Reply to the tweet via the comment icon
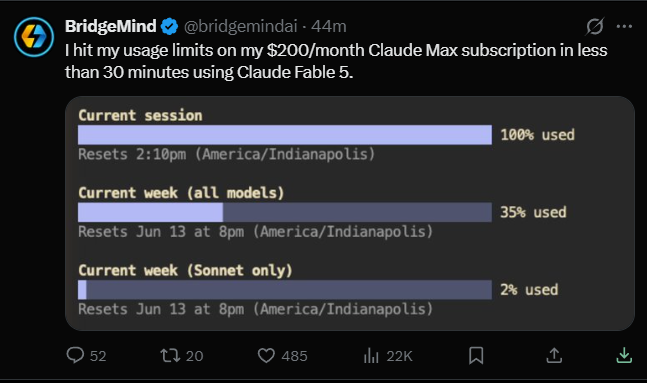The image size is (647, 383). [75, 355]
